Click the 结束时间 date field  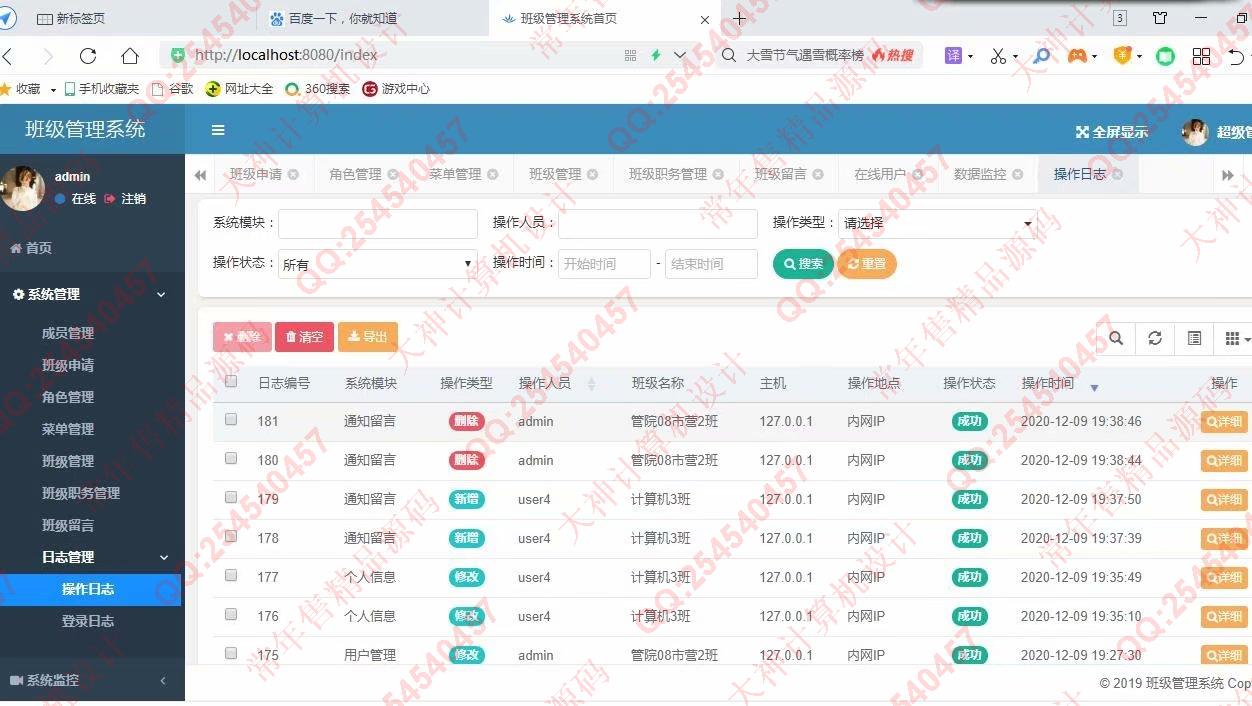pos(711,264)
